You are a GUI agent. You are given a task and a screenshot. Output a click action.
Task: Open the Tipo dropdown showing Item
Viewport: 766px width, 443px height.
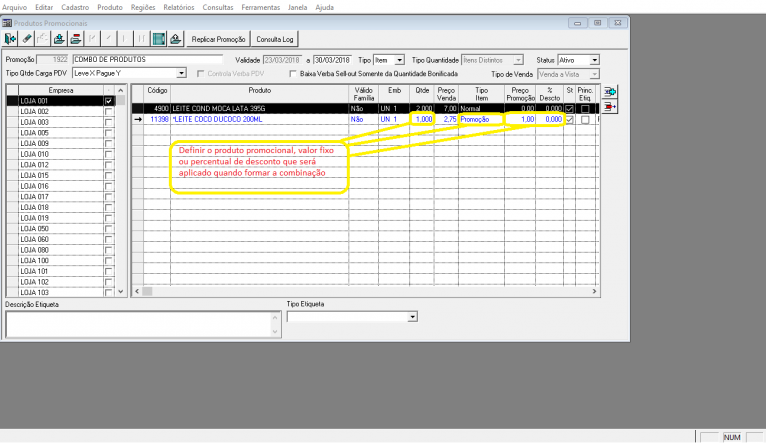(400, 60)
